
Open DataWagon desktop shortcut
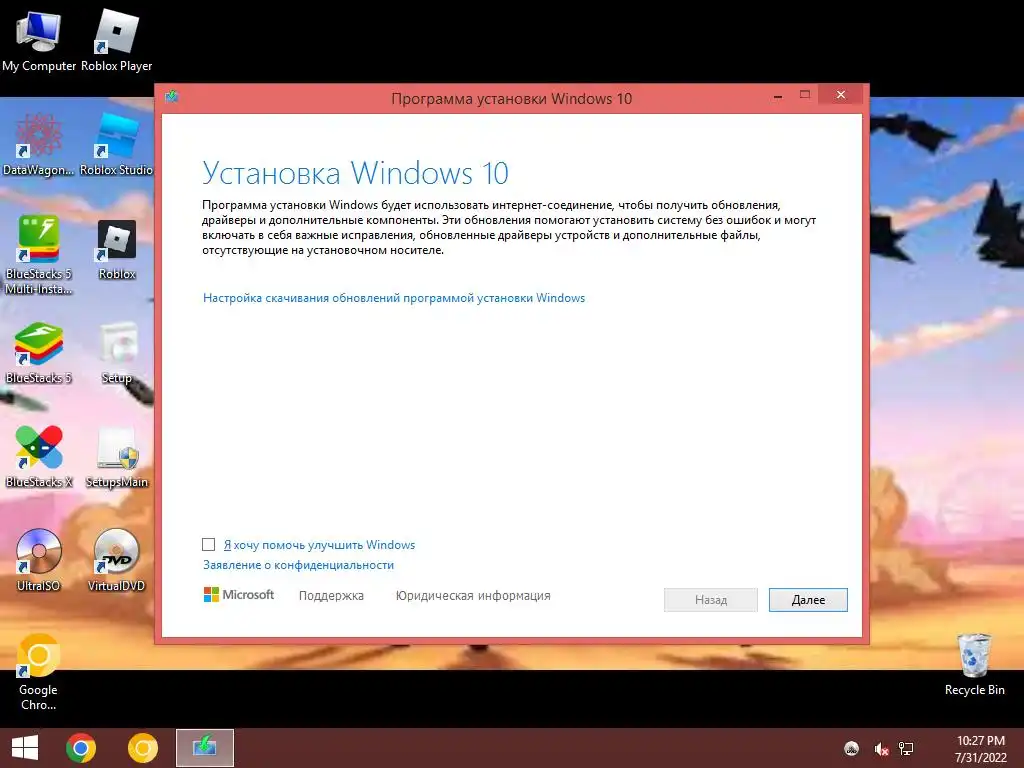click(x=39, y=144)
